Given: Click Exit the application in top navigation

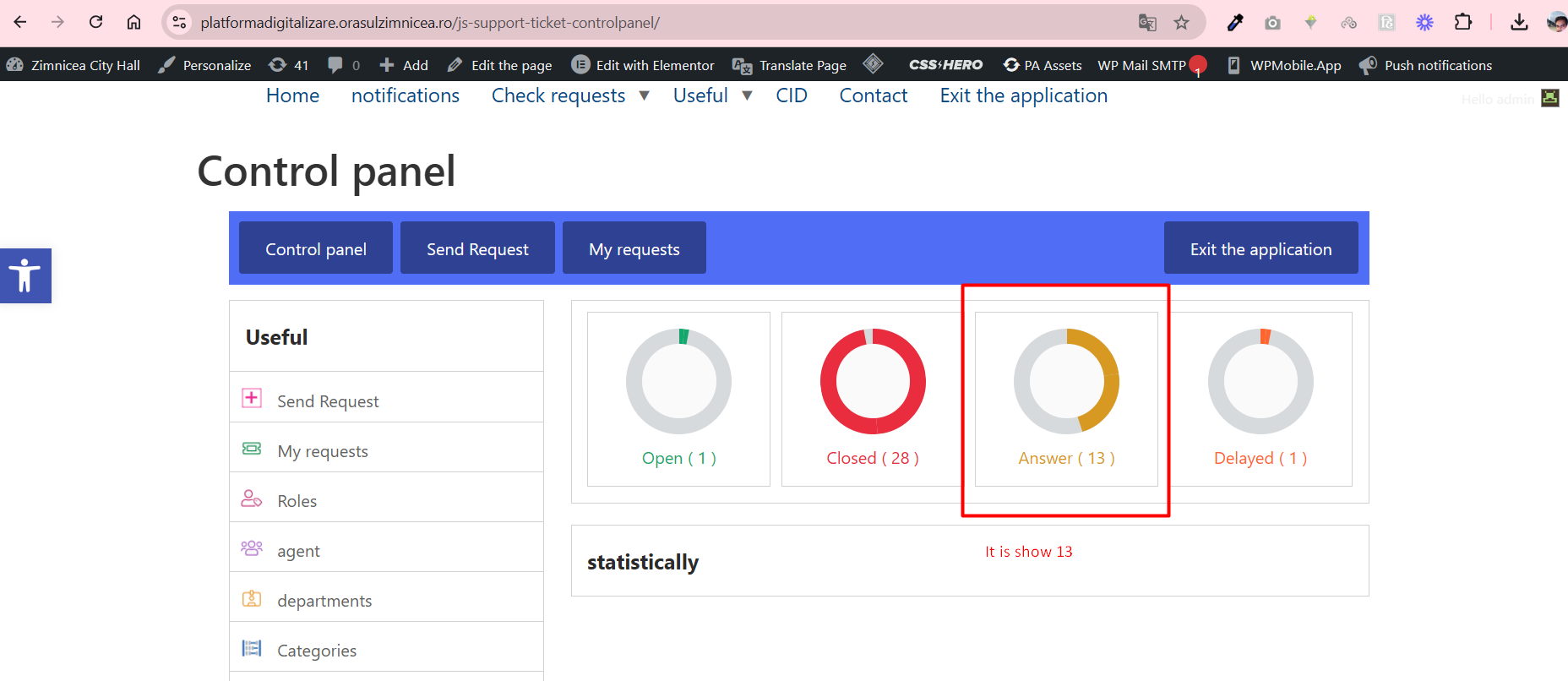Looking at the screenshot, I should [x=1024, y=95].
